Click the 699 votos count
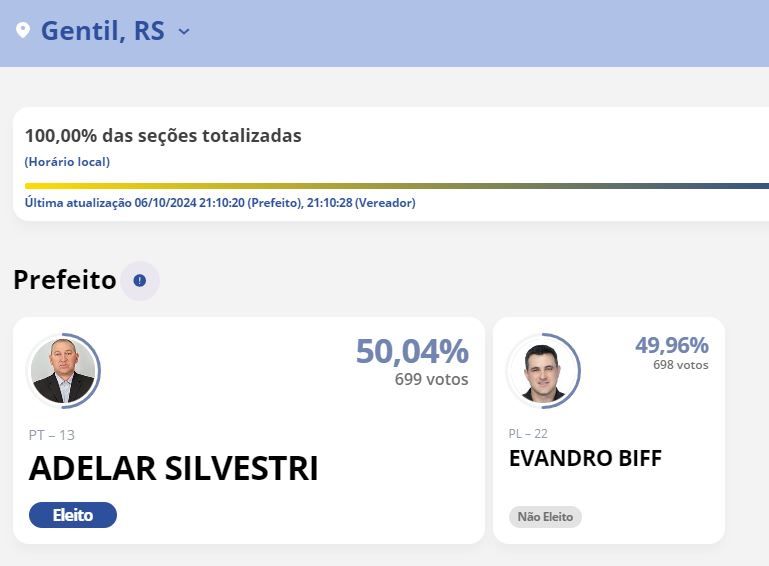 pyautogui.click(x=432, y=379)
